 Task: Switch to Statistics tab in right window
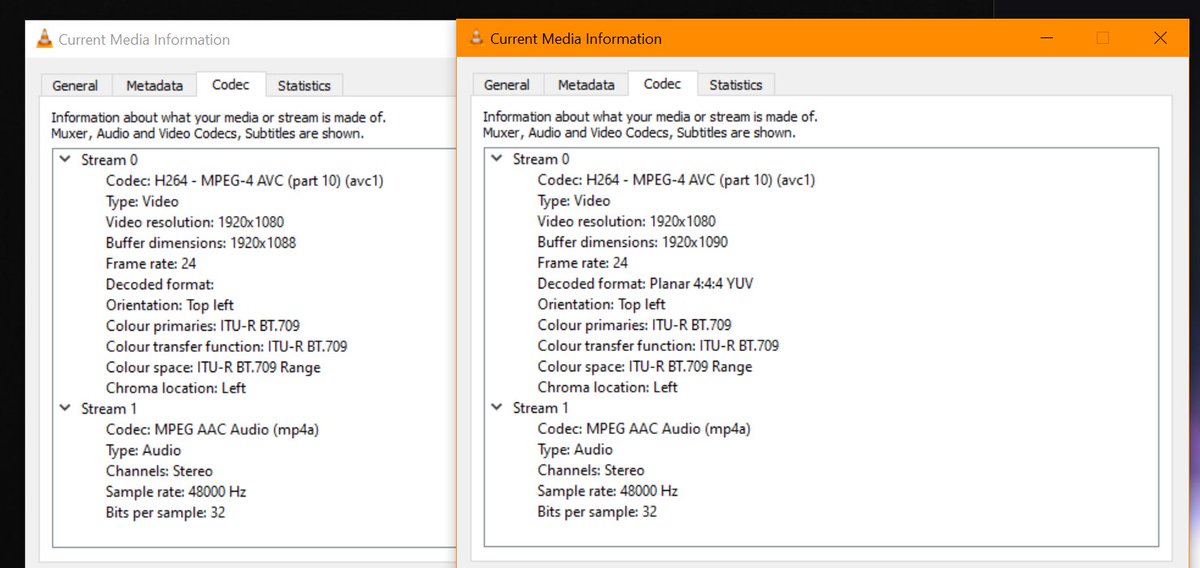point(736,85)
